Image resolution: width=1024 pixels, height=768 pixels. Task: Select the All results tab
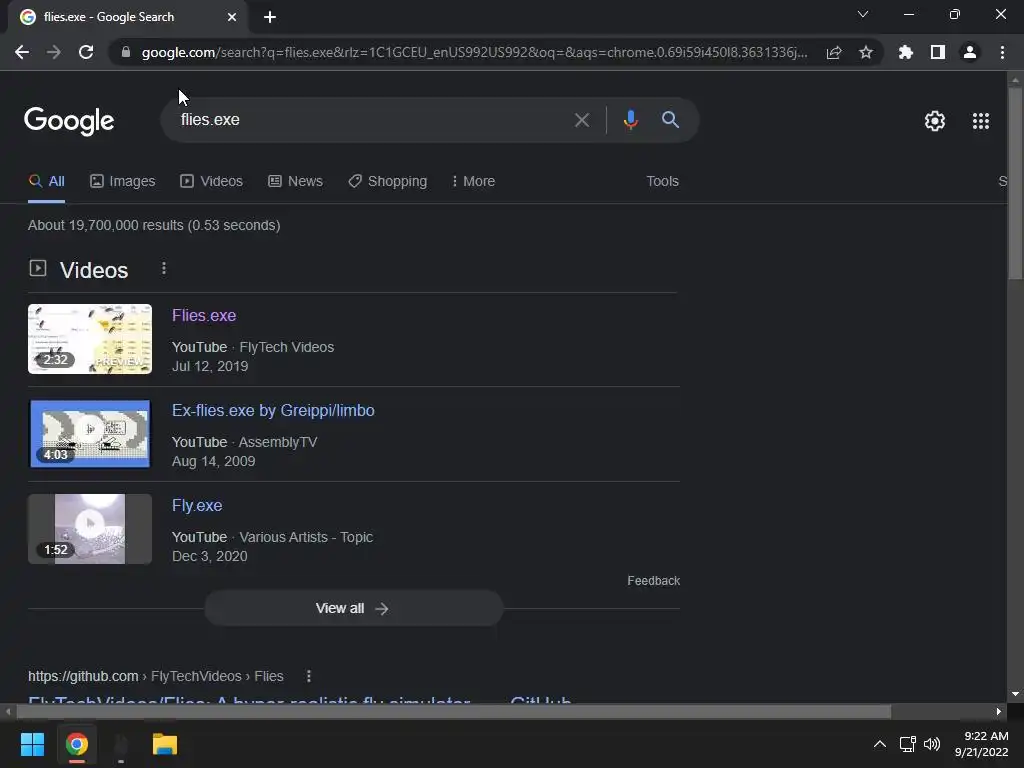[46, 182]
